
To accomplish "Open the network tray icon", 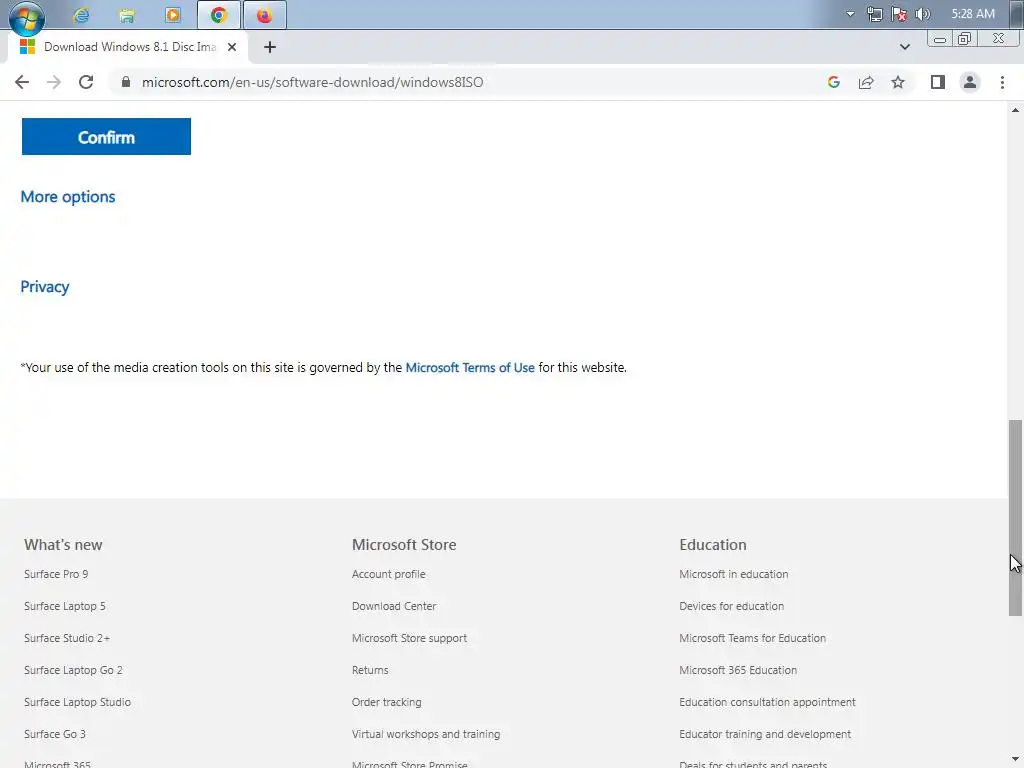I will [x=874, y=14].
